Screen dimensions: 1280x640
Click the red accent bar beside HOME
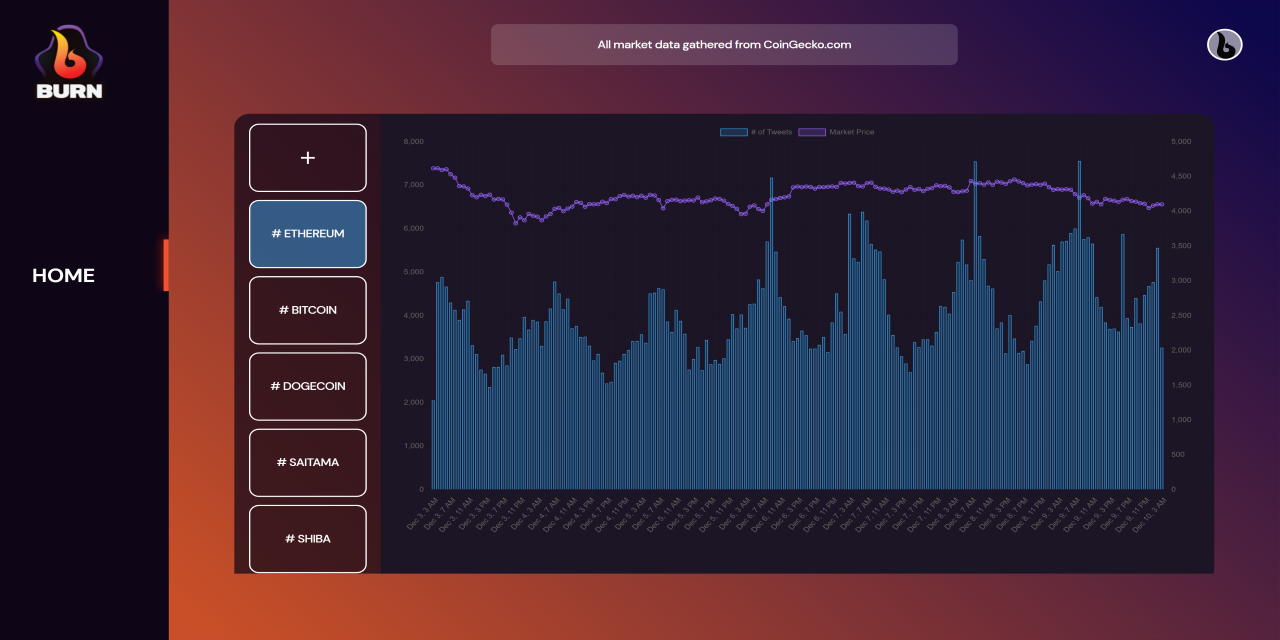pos(166,264)
